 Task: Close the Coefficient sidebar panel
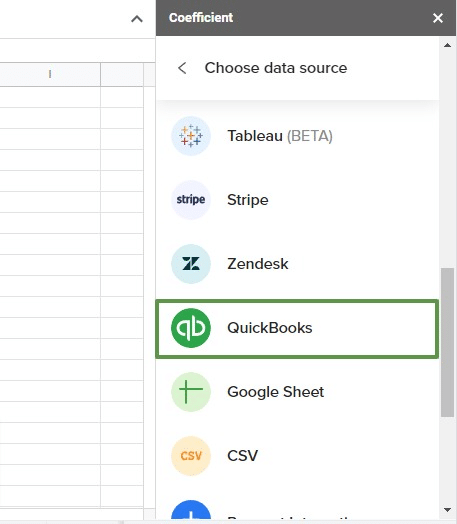tap(438, 18)
